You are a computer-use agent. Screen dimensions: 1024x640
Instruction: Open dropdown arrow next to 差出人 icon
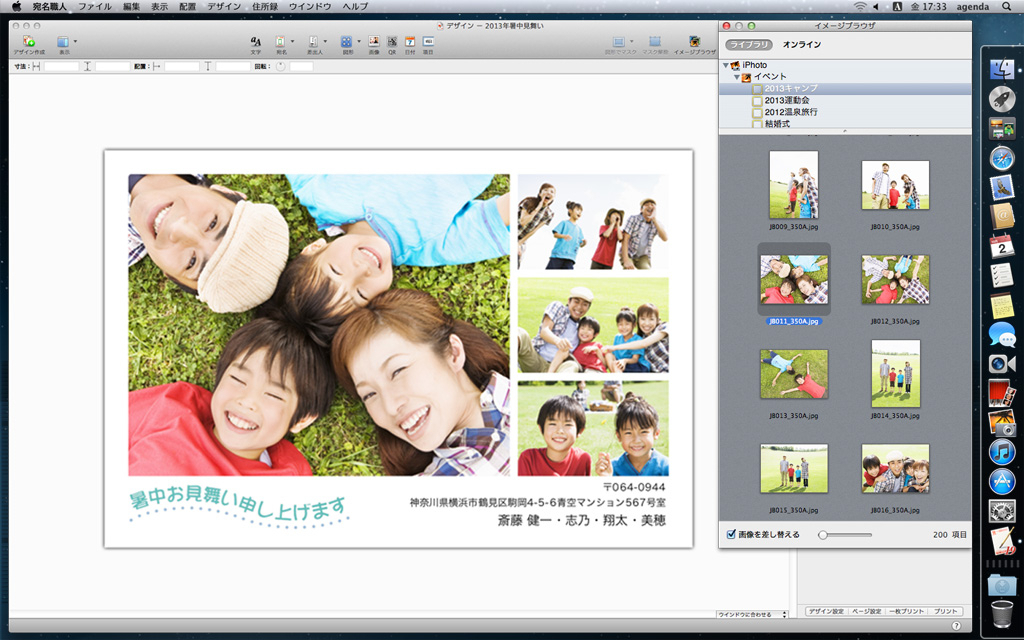pyautogui.click(x=325, y=41)
